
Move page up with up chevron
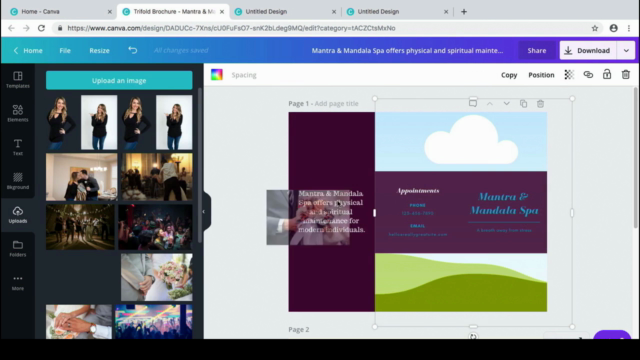click(489, 104)
